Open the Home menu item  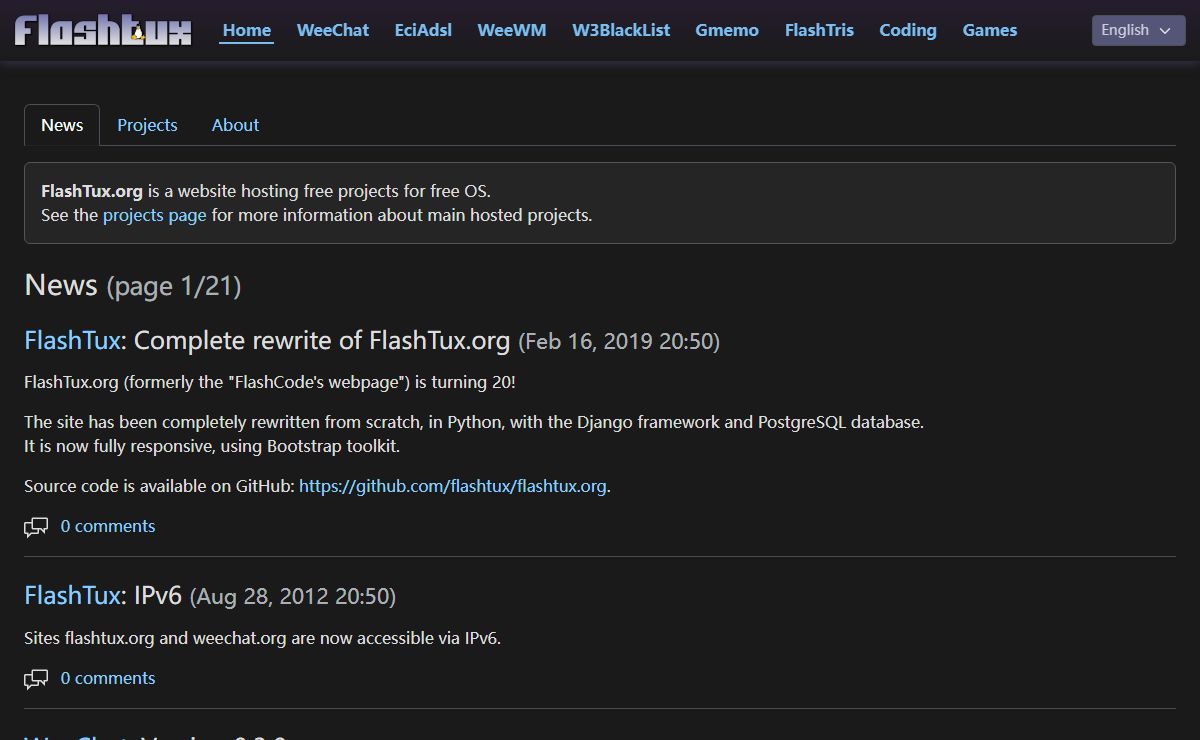point(247,30)
